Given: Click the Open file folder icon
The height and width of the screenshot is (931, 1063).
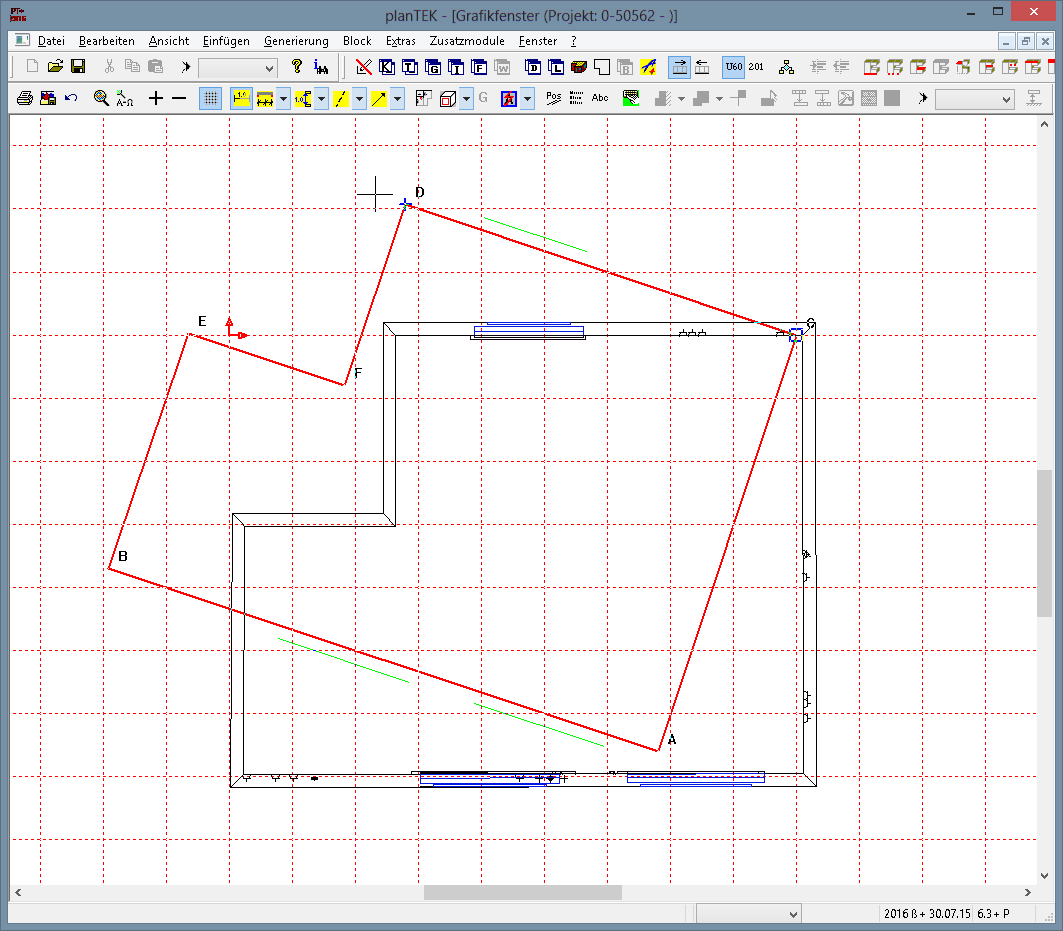Looking at the screenshot, I should pyautogui.click(x=55, y=67).
